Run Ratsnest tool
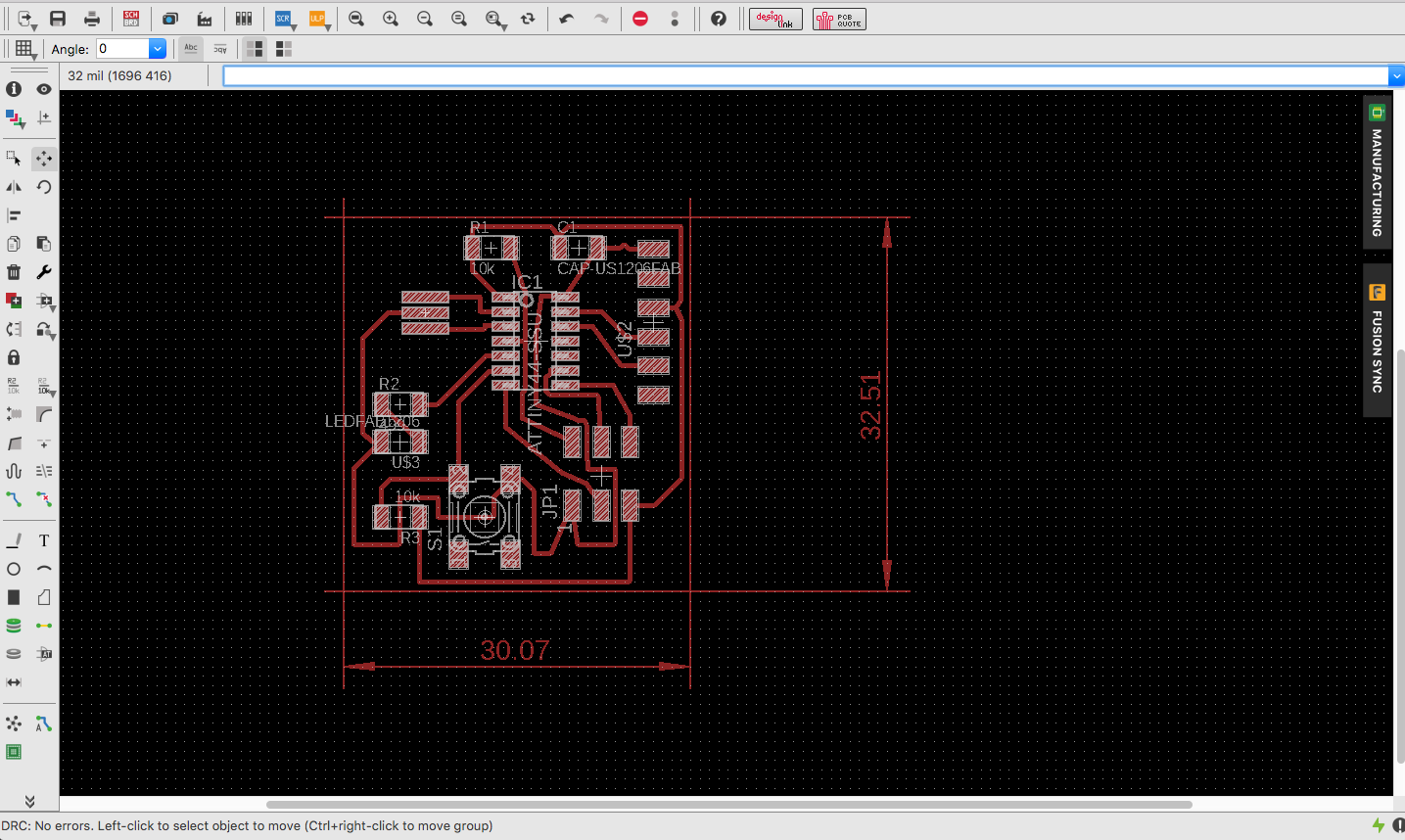 click(x=14, y=723)
